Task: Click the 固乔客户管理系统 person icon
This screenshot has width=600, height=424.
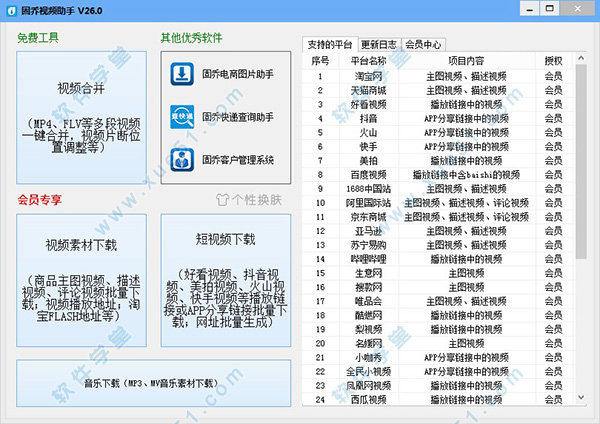Action: (x=182, y=160)
